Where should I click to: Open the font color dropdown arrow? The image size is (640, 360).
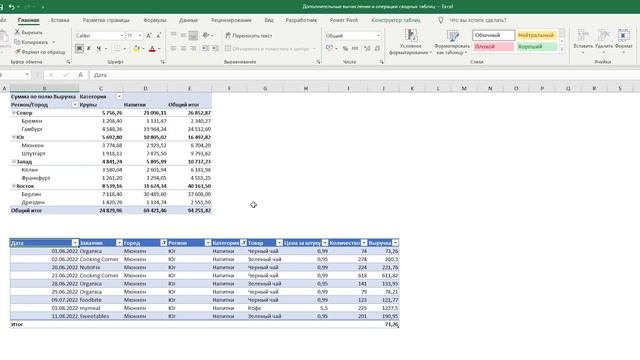point(159,49)
